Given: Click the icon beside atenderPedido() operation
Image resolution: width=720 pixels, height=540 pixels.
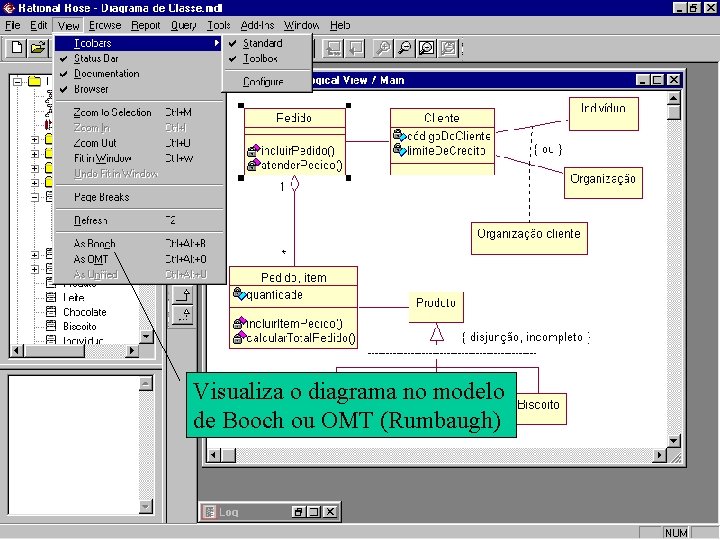Looking at the screenshot, I should pos(253,165).
